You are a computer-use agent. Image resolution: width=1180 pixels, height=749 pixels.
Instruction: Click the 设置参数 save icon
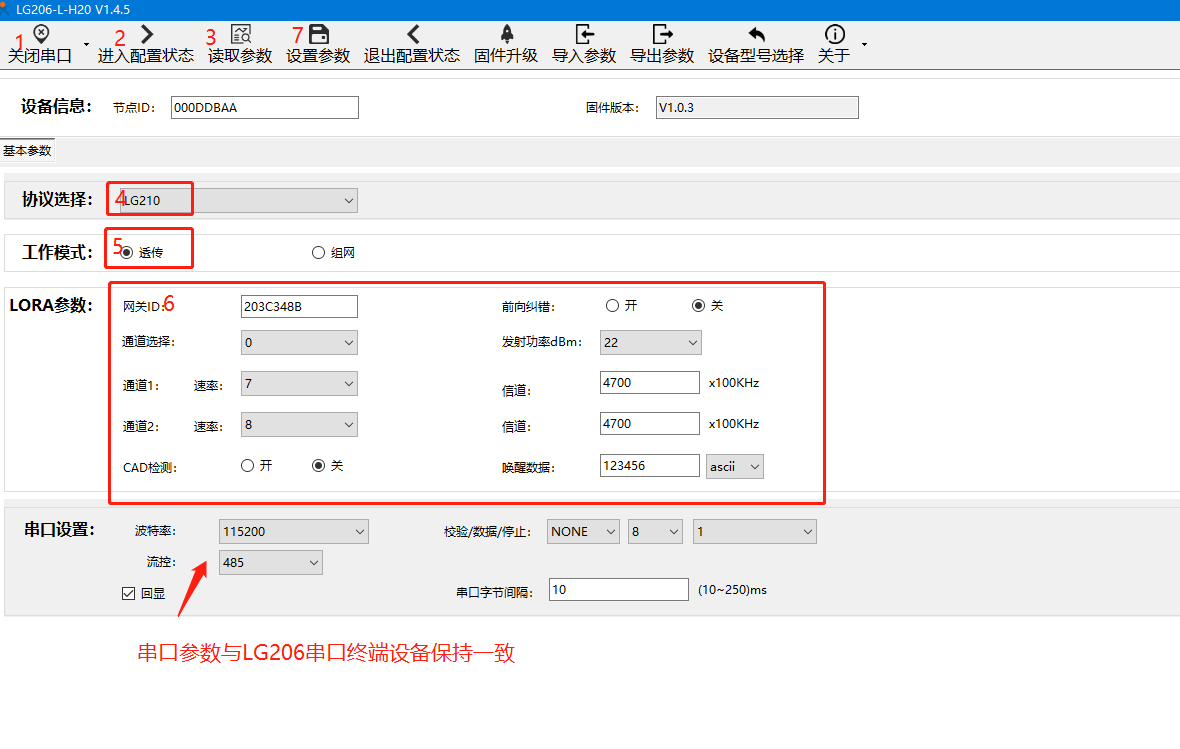point(319,35)
